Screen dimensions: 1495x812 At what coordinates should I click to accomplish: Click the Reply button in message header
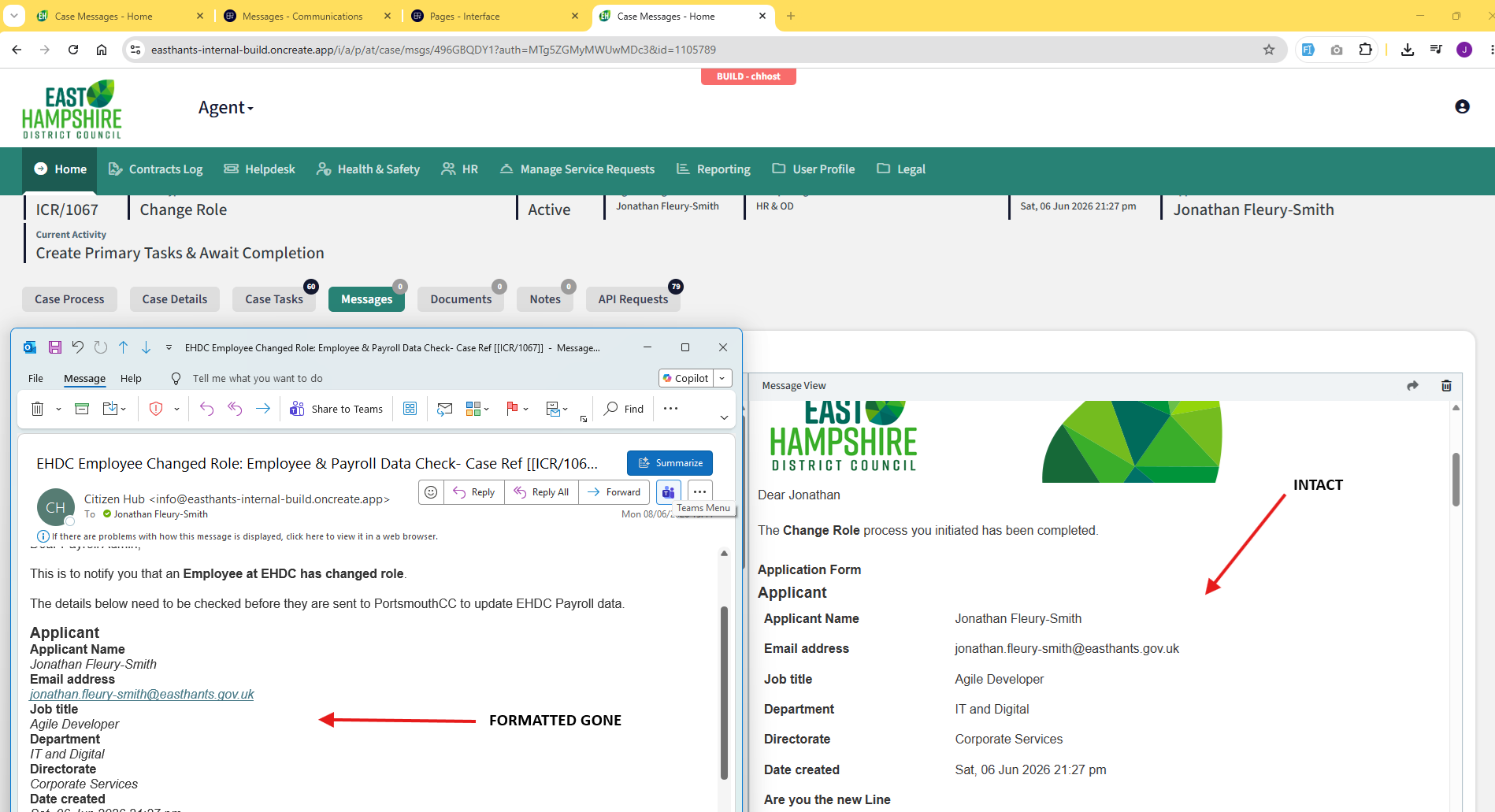[x=474, y=492]
